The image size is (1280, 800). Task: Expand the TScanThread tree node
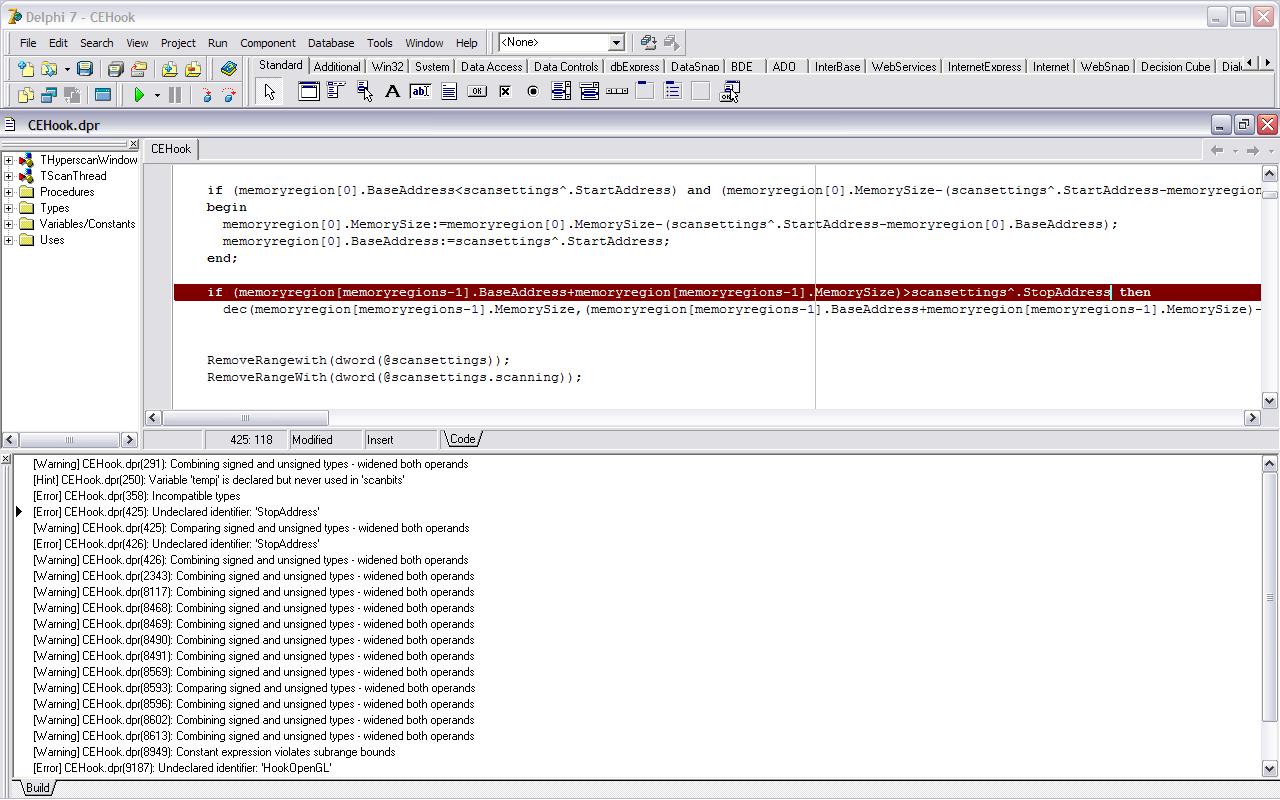(9, 176)
